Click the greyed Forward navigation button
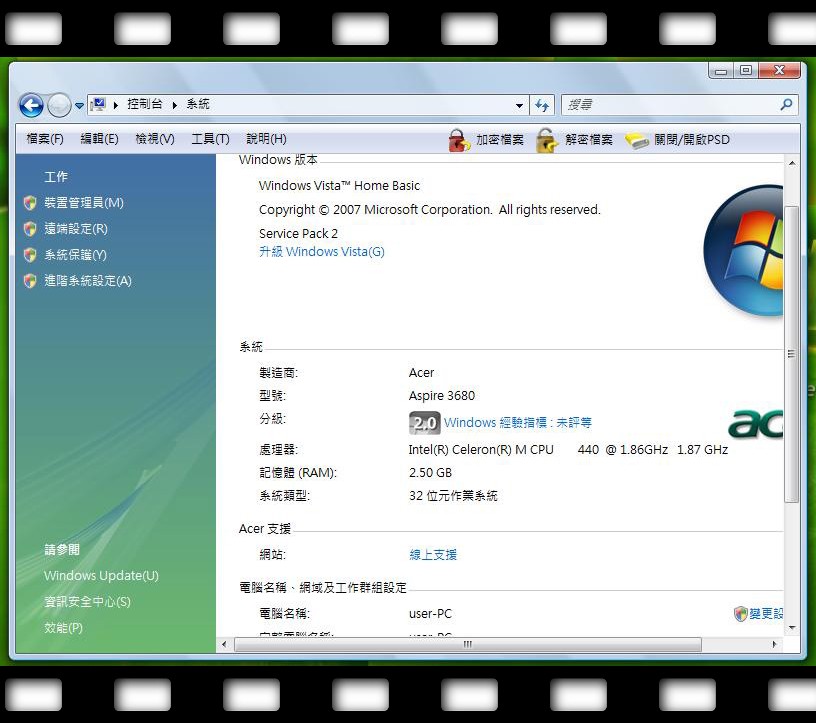Image resolution: width=816 pixels, height=723 pixels. (x=59, y=106)
